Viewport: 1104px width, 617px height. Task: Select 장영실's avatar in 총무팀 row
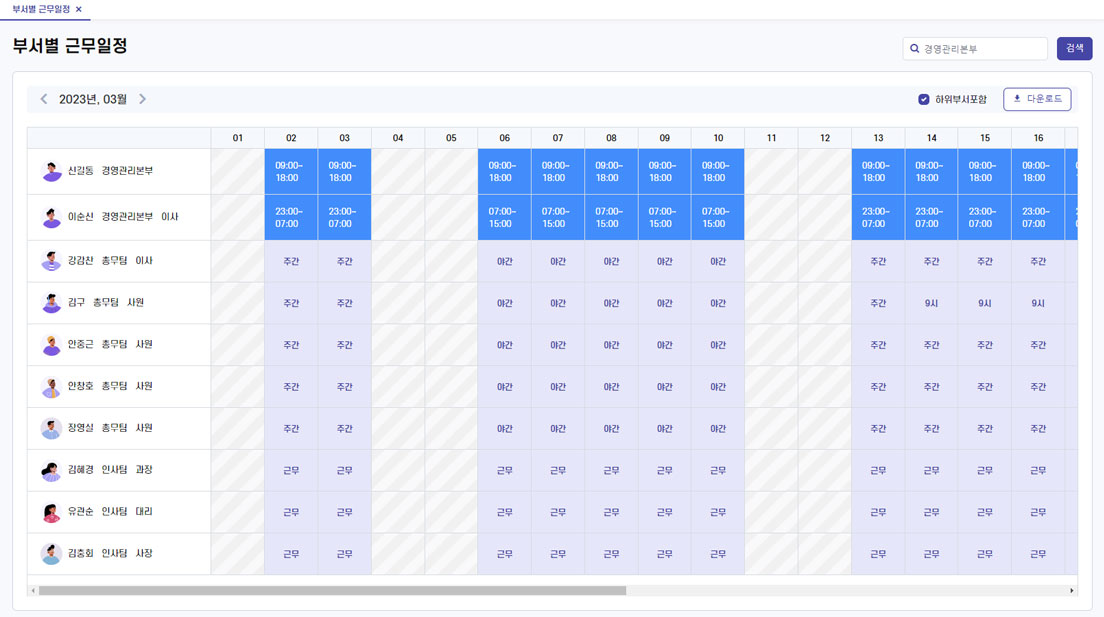click(x=51, y=428)
